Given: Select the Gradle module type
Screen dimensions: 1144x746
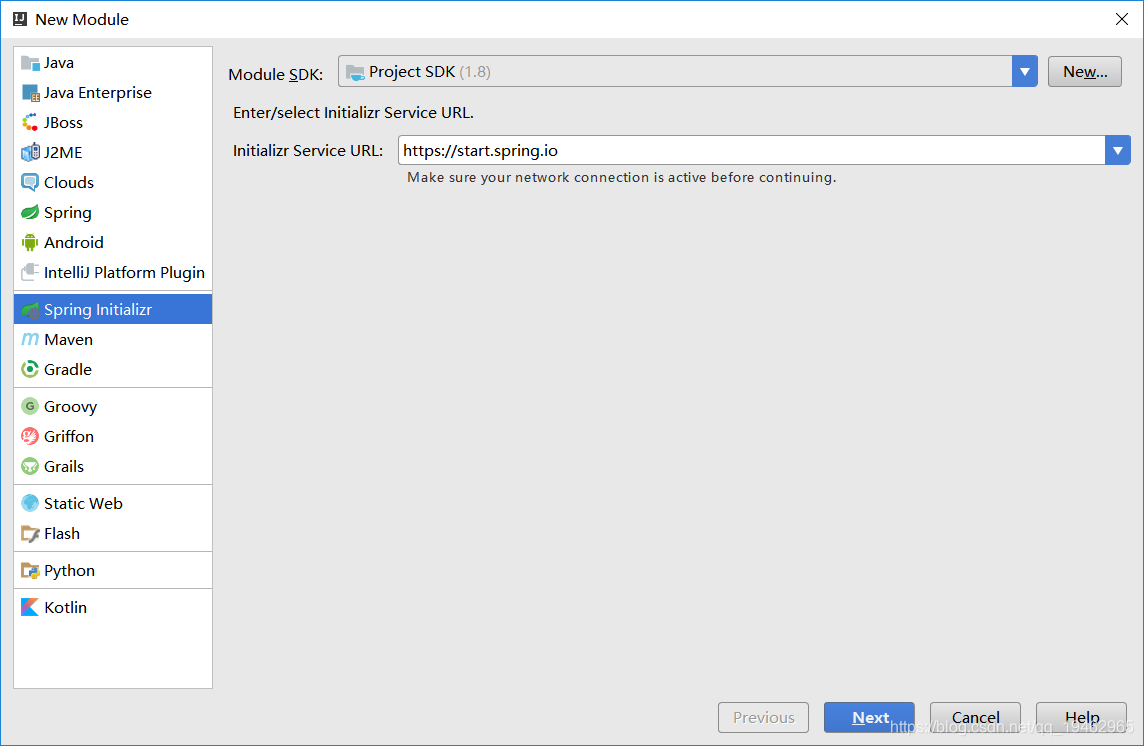Looking at the screenshot, I should (113, 369).
